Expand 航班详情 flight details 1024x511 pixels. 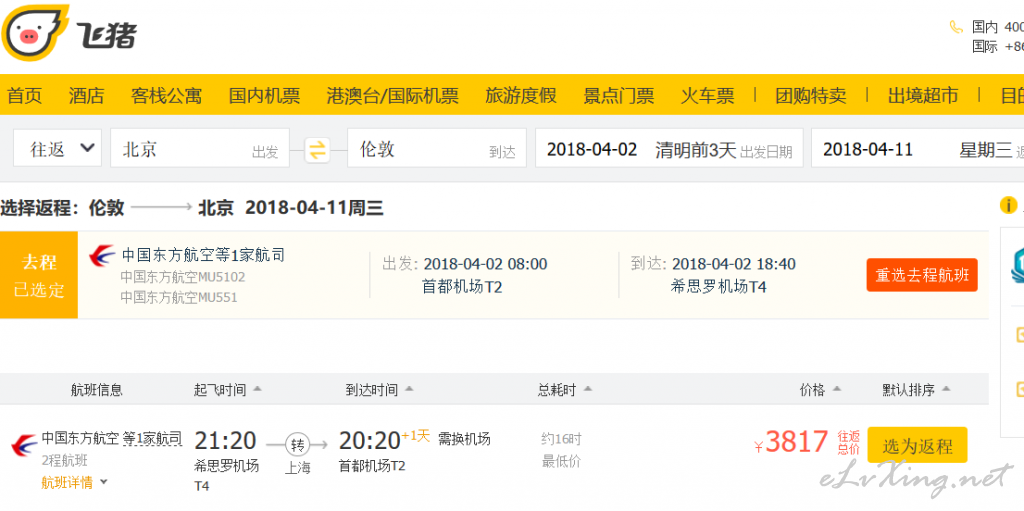click(74, 483)
